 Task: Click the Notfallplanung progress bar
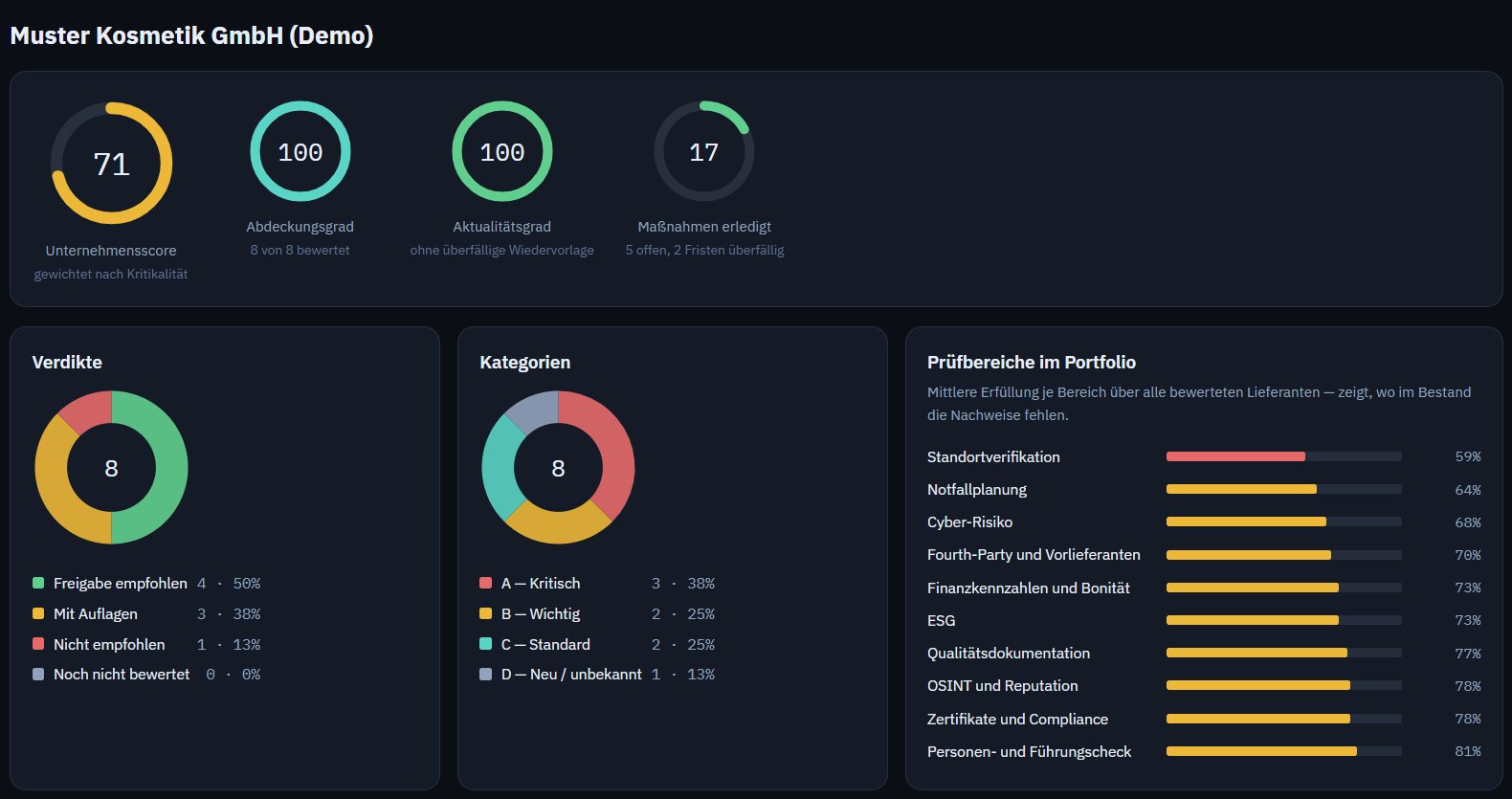(x=1284, y=489)
